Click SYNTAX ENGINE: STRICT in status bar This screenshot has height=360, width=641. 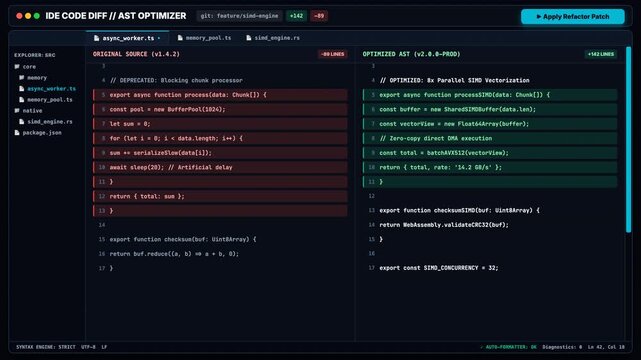pos(46,347)
